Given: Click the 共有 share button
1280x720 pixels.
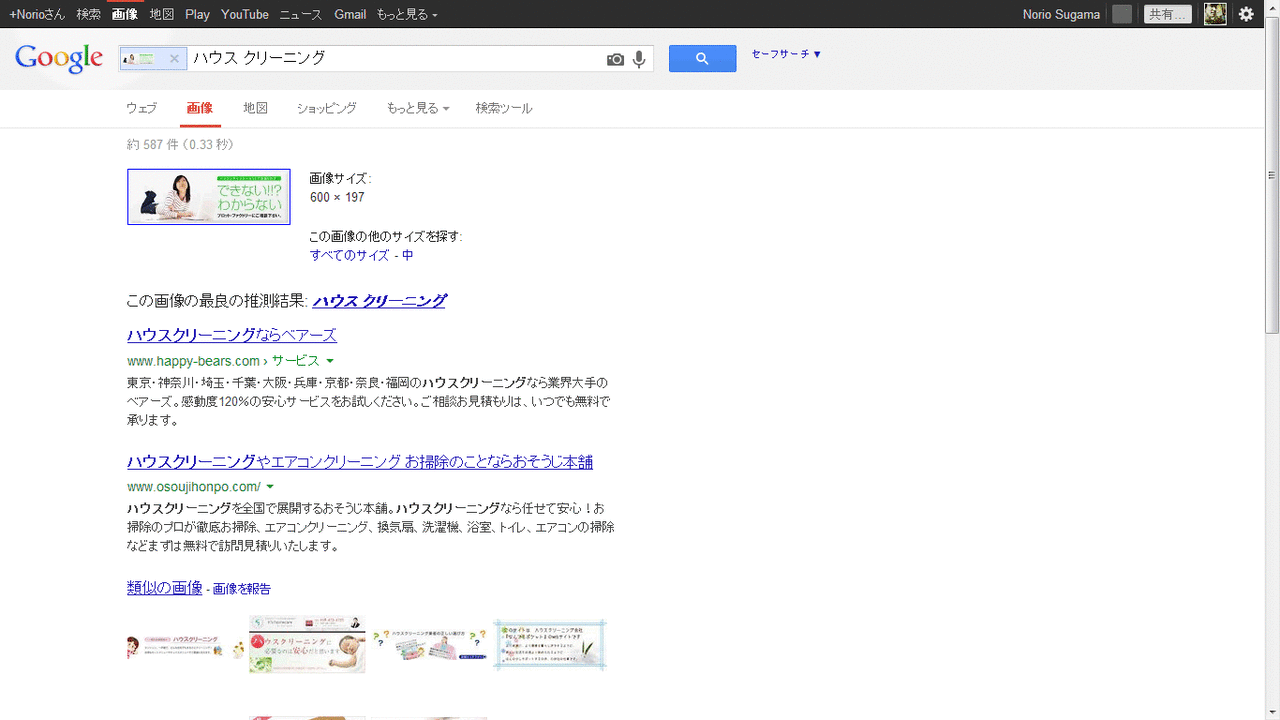Looking at the screenshot, I should (x=1168, y=14).
